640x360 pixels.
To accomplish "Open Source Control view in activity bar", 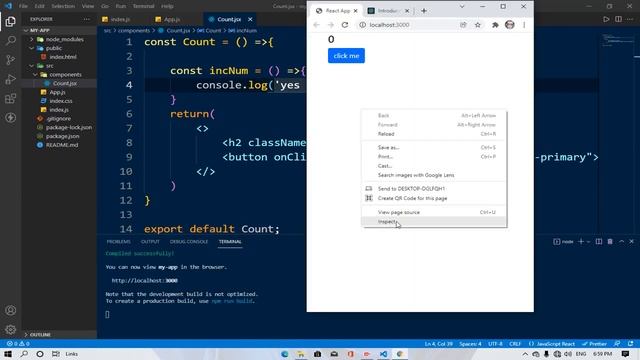I will click(x=11, y=60).
